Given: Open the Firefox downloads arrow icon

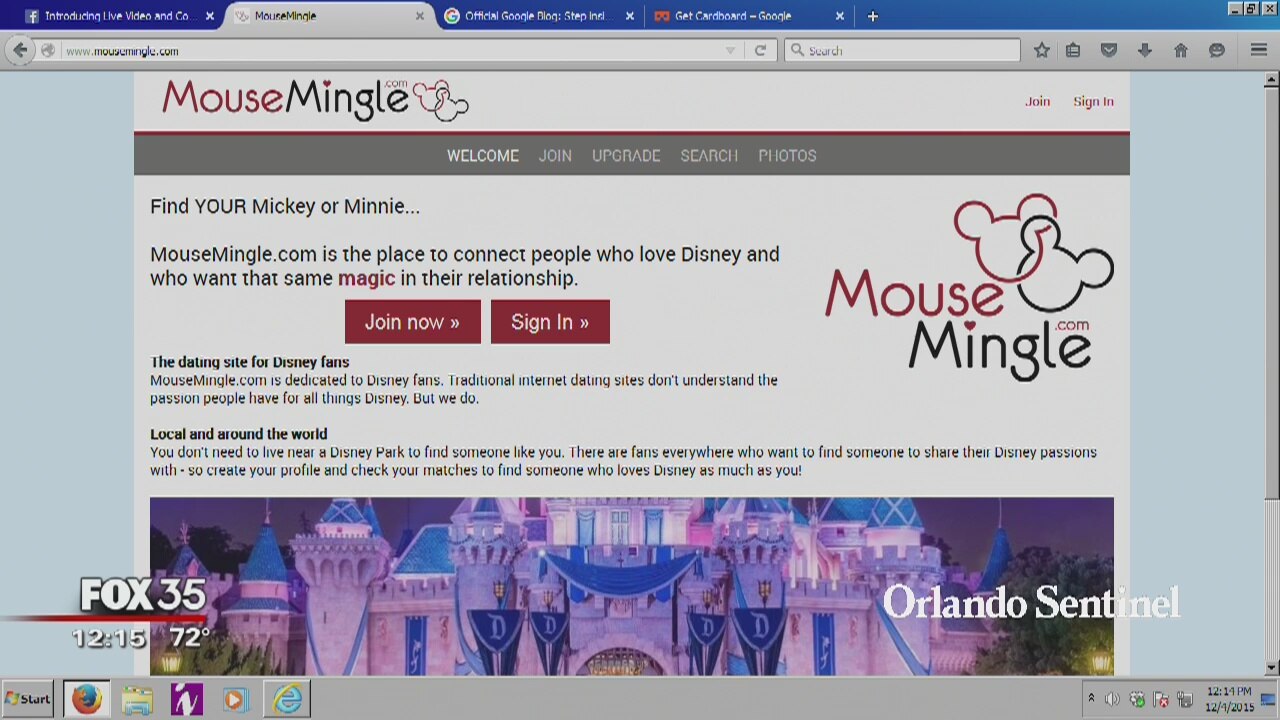Looking at the screenshot, I should click(1145, 51).
